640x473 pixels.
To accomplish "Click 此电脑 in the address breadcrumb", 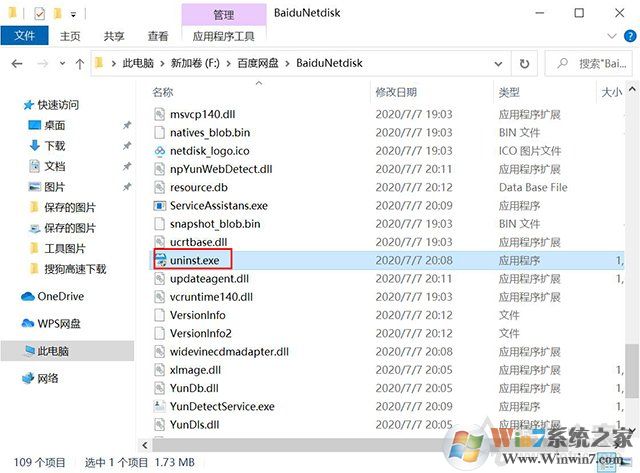I will click(x=138, y=63).
